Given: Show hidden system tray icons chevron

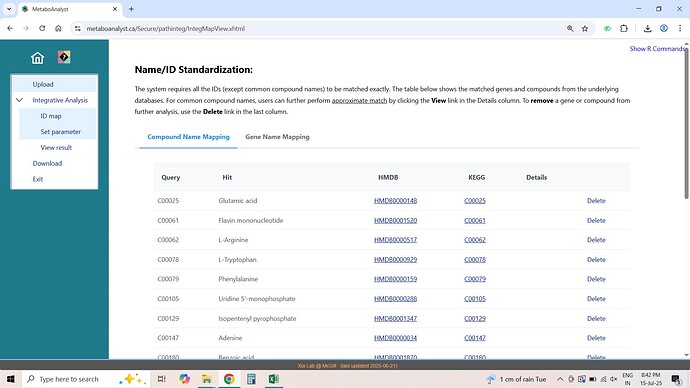Looking at the screenshot, I should 560,379.
